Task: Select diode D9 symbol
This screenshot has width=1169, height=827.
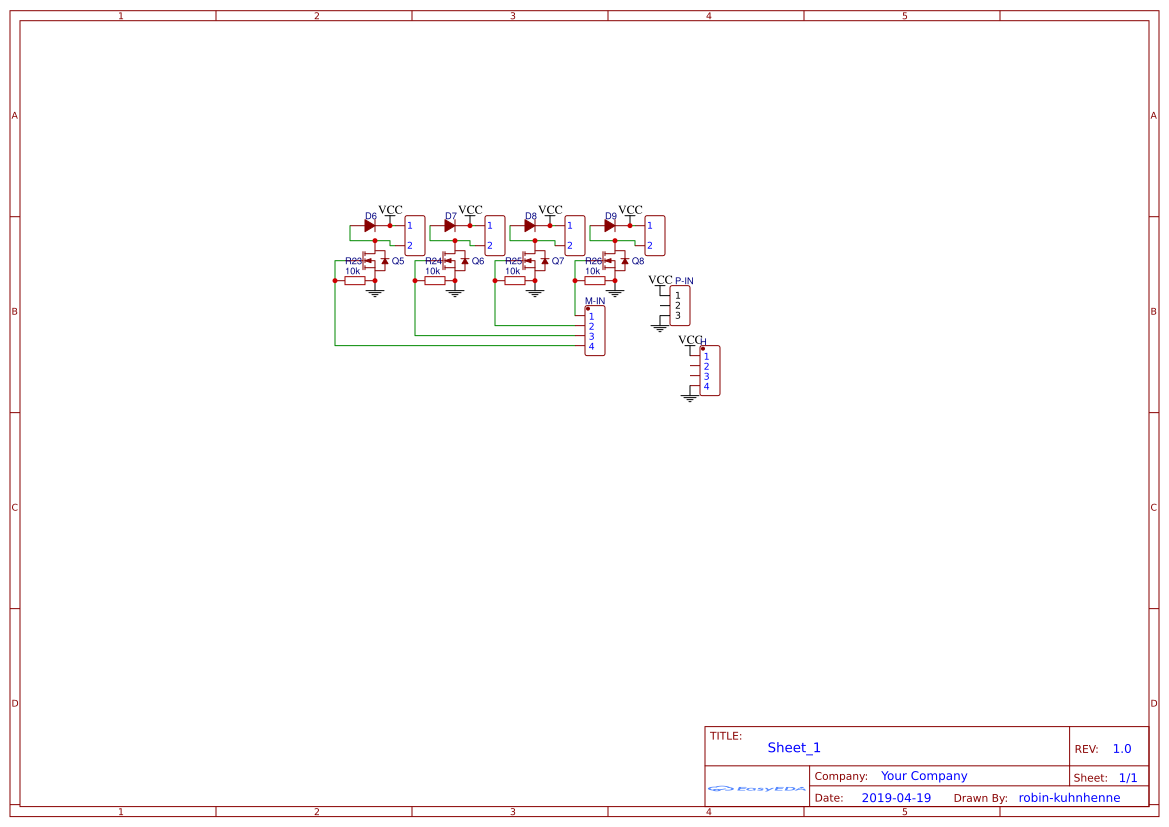Action: point(608,225)
